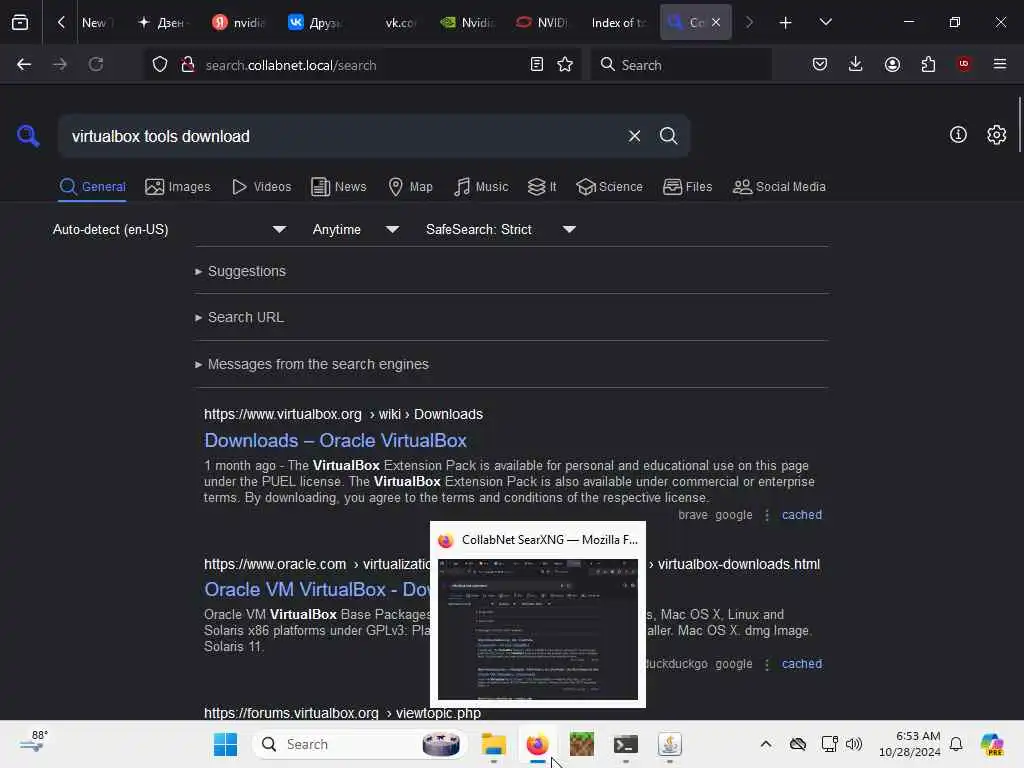Open the terminal app in taskbar
This screenshot has height=768, width=1024.
click(x=626, y=744)
